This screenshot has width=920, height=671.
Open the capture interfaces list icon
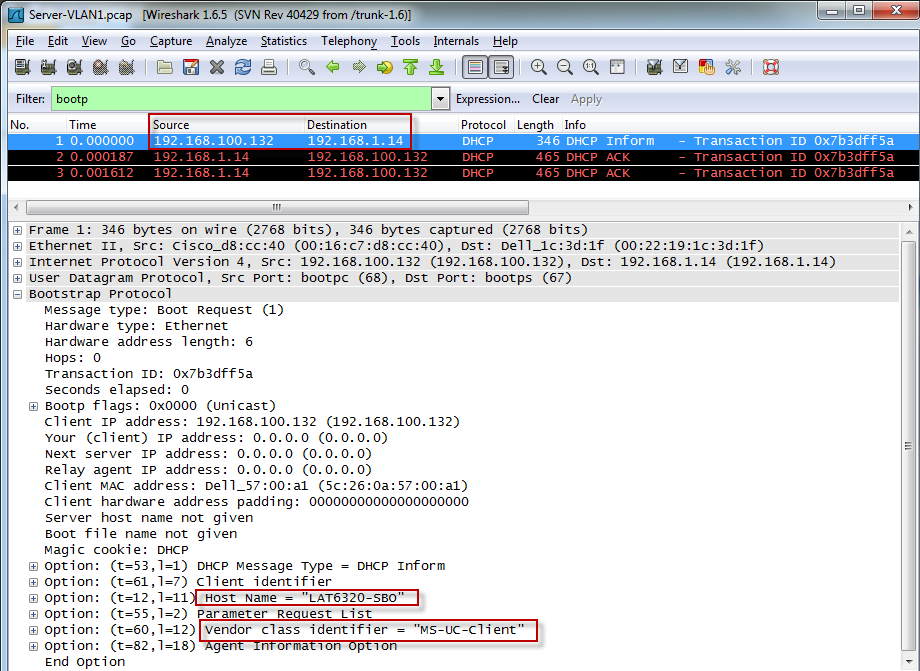[x=22, y=67]
